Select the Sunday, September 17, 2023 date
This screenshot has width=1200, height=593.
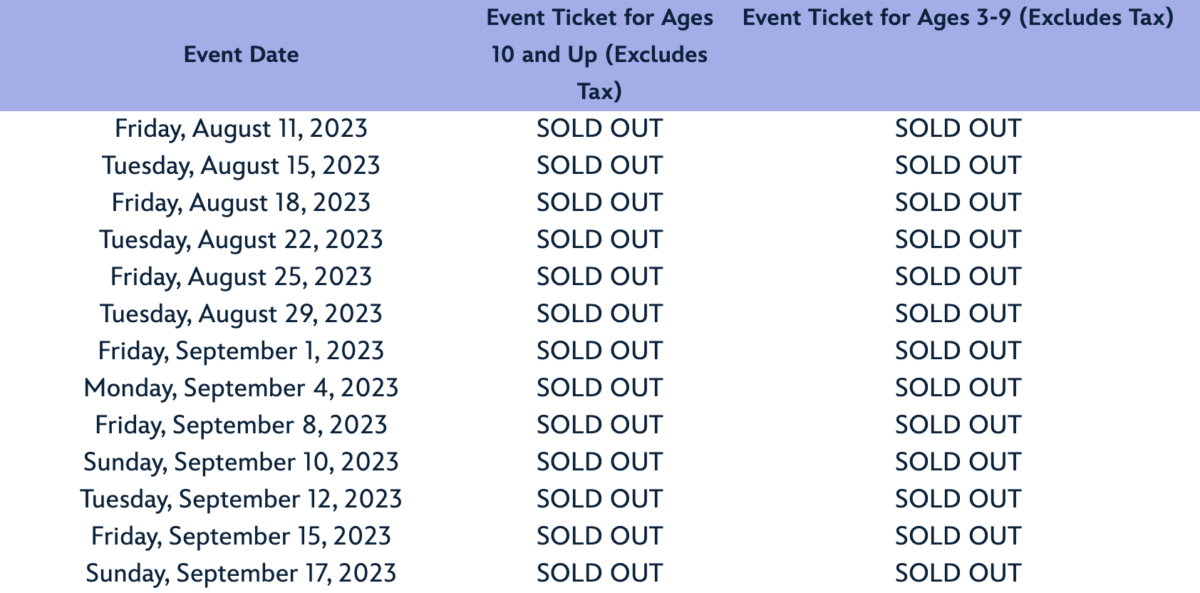241,573
